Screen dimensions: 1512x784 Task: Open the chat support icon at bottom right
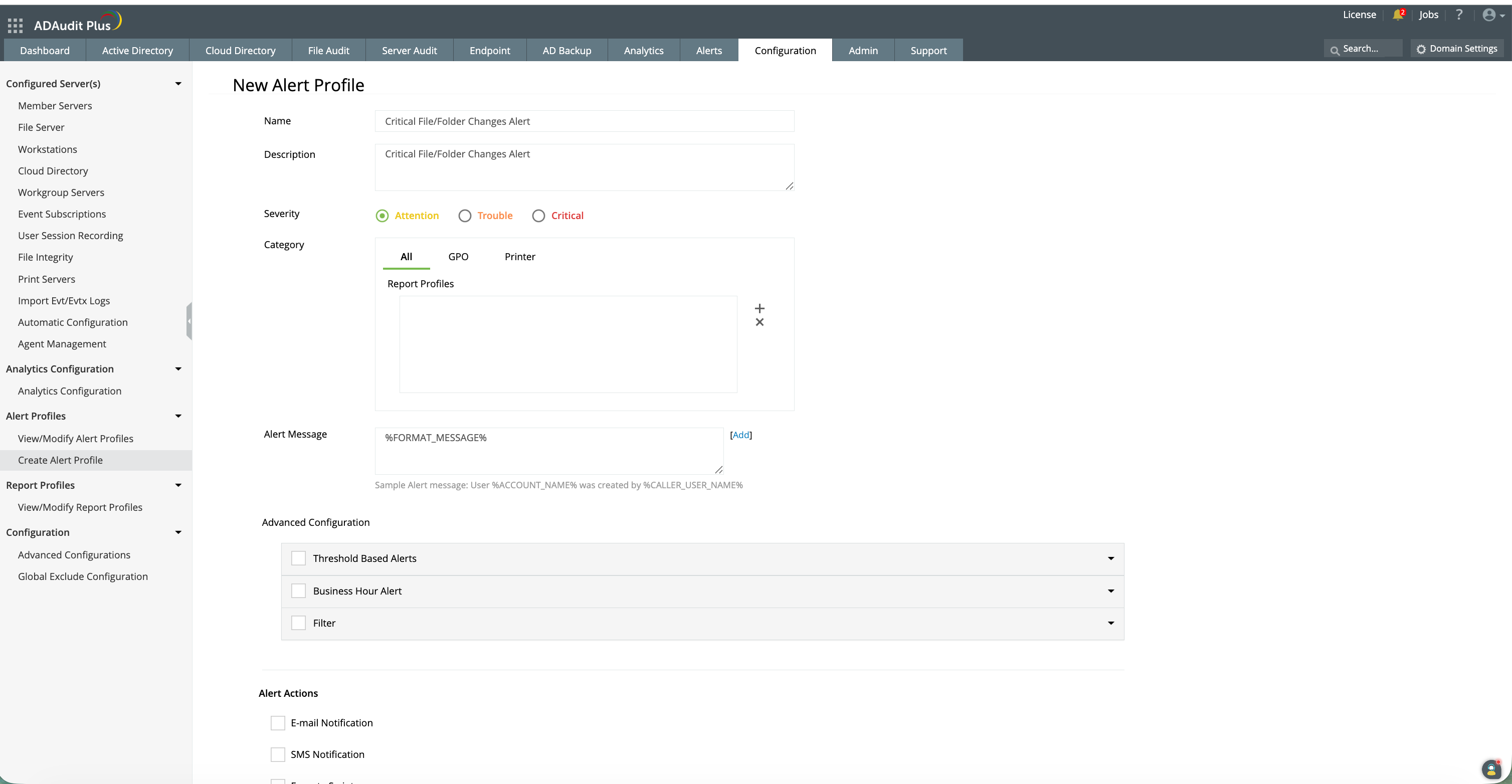click(x=1491, y=769)
